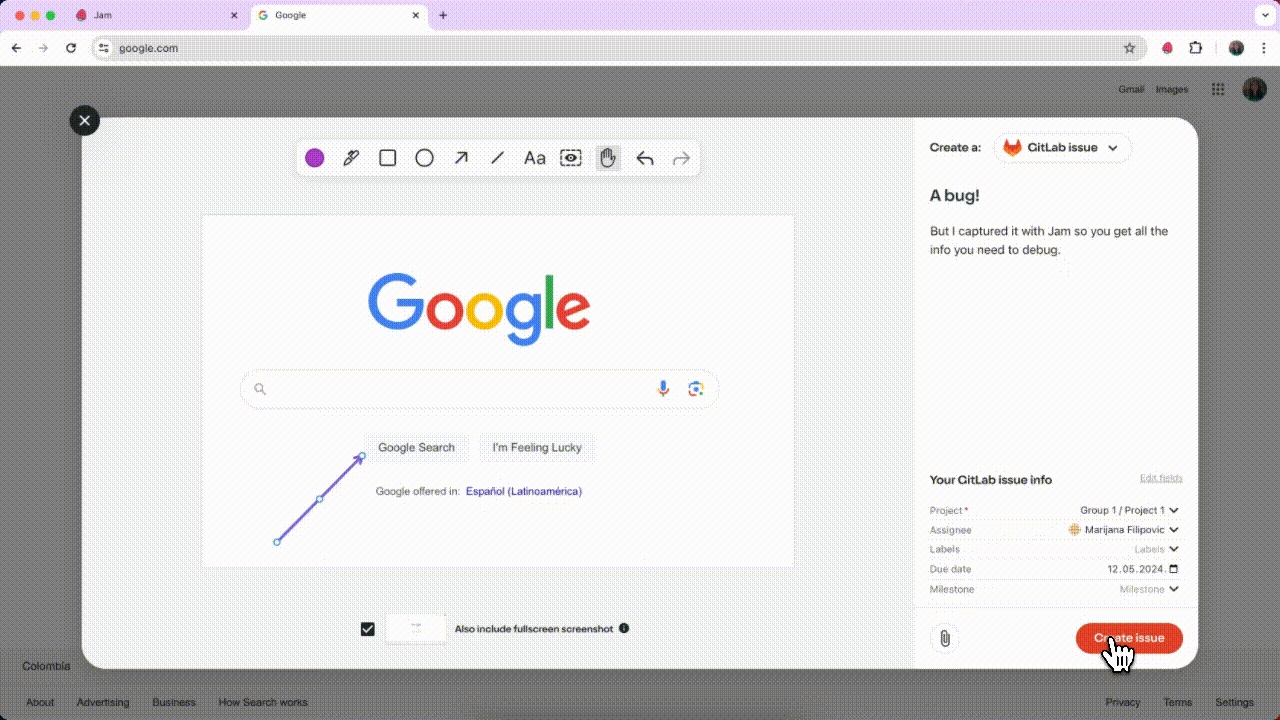Click the Due date field

(1142, 569)
